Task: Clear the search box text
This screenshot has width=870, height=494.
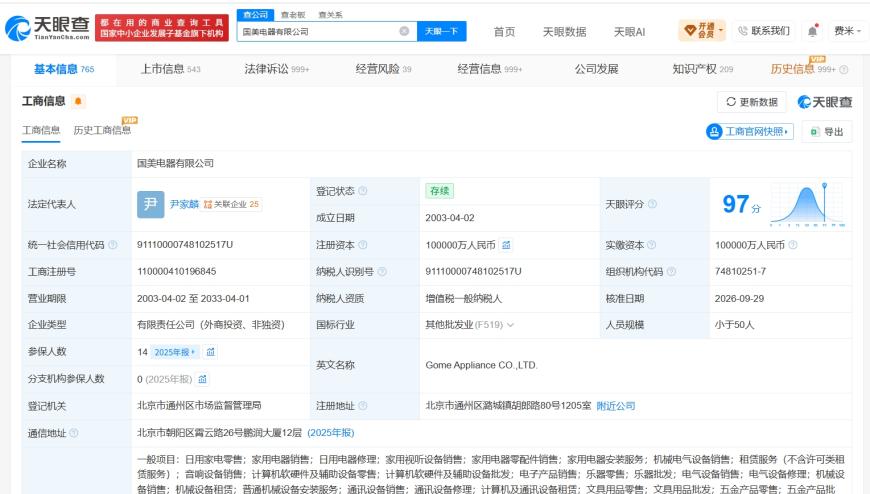Action: (x=404, y=31)
